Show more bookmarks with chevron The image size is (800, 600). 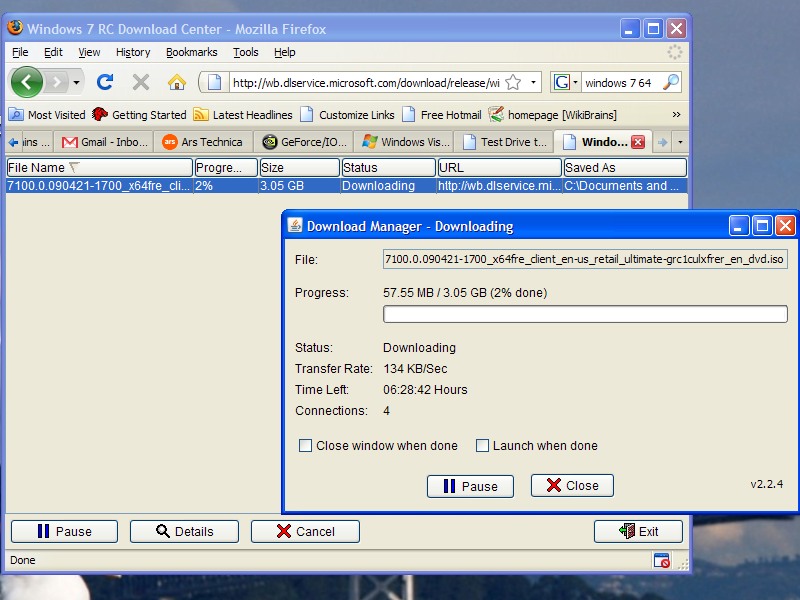[677, 114]
